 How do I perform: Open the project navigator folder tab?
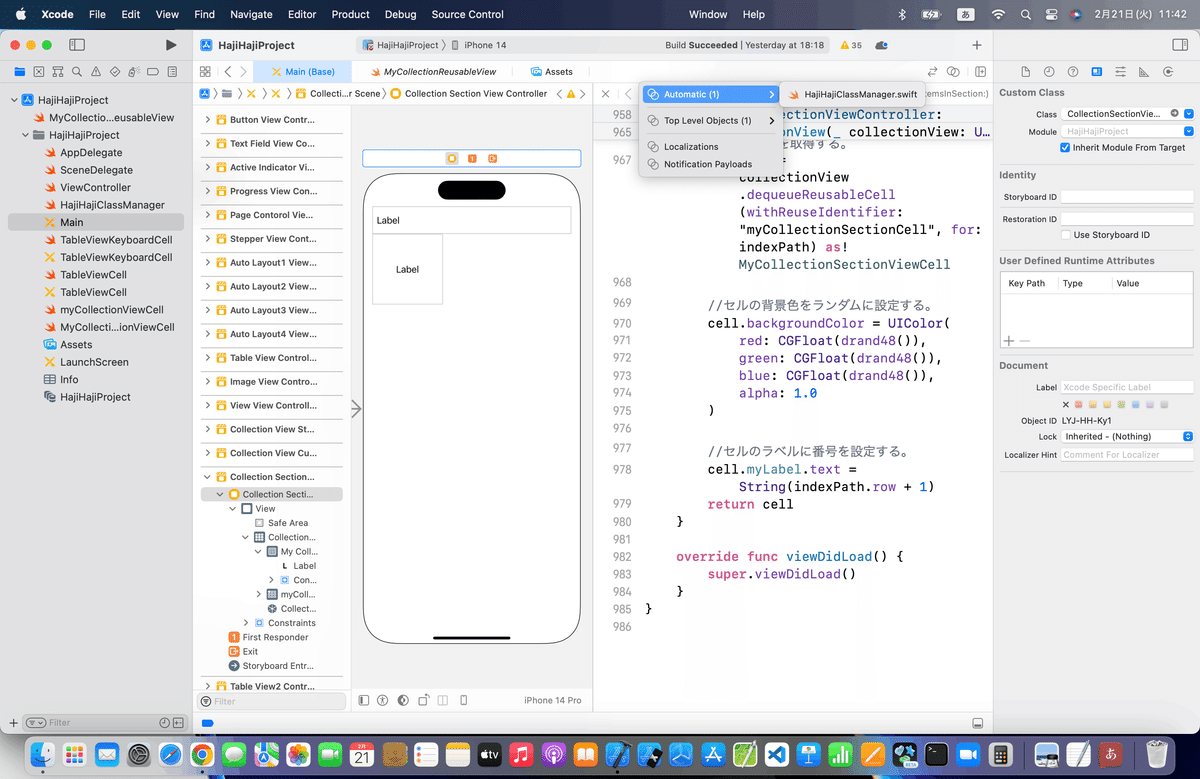click(x=20, y=72)
